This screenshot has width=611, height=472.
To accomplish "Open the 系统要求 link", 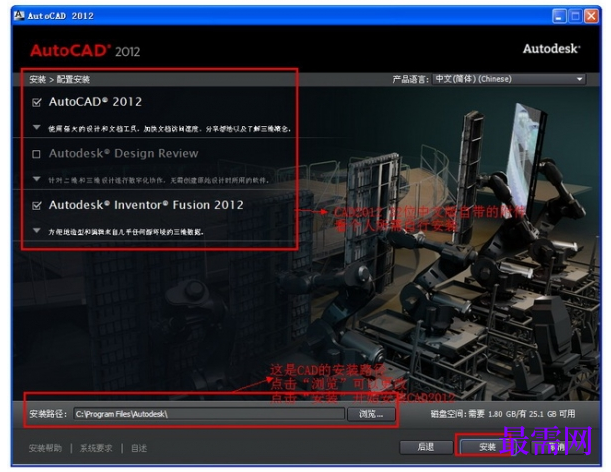I will tap(96, 448).
